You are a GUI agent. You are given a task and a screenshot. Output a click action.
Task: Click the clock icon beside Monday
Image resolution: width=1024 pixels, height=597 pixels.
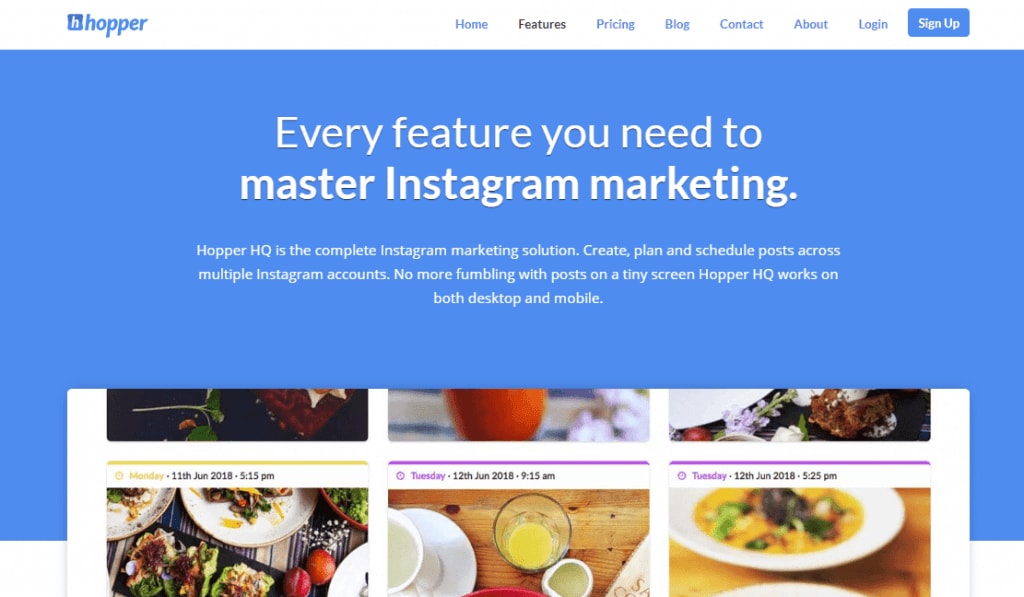119,476
